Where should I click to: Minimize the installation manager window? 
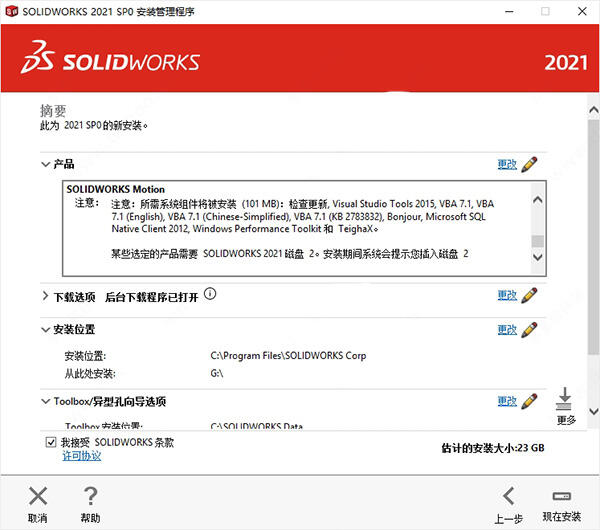509,11
